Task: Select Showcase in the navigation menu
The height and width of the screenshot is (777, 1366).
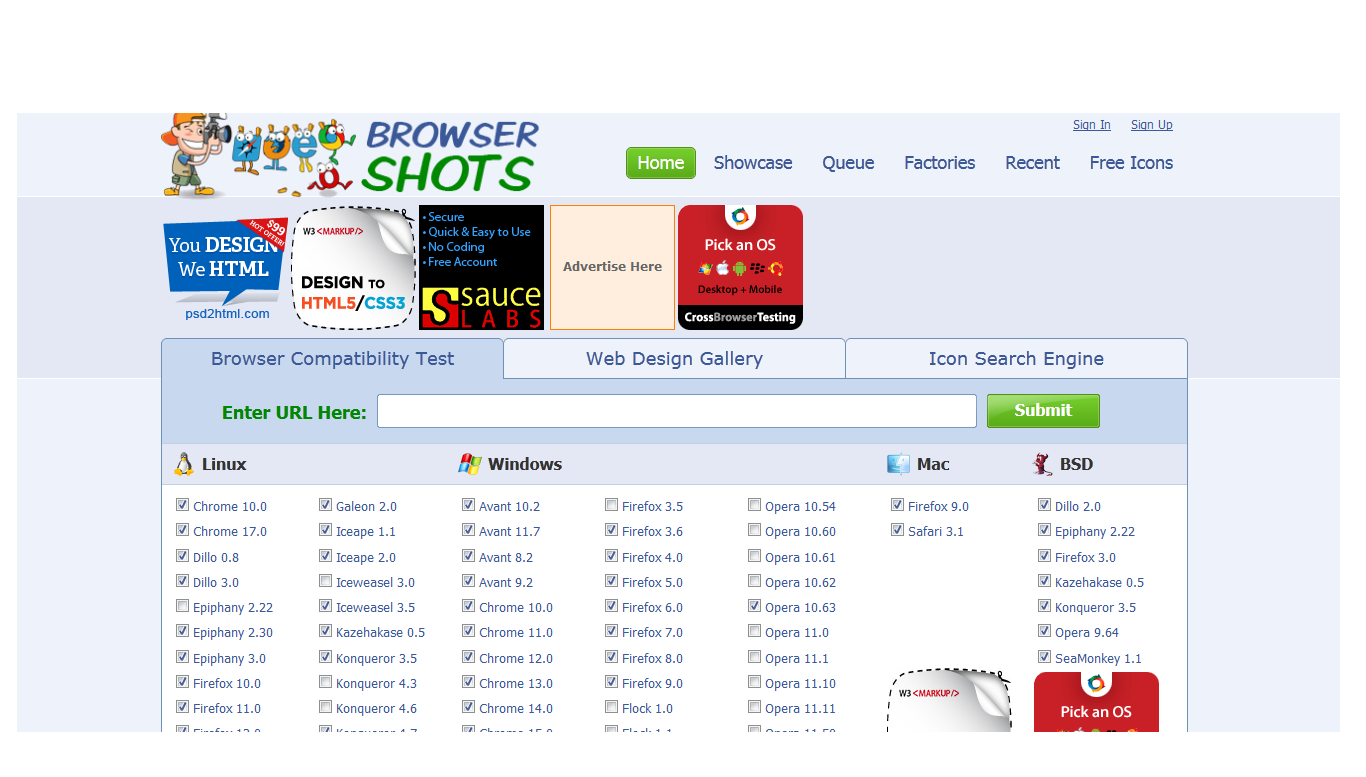Action: (753, 162)
